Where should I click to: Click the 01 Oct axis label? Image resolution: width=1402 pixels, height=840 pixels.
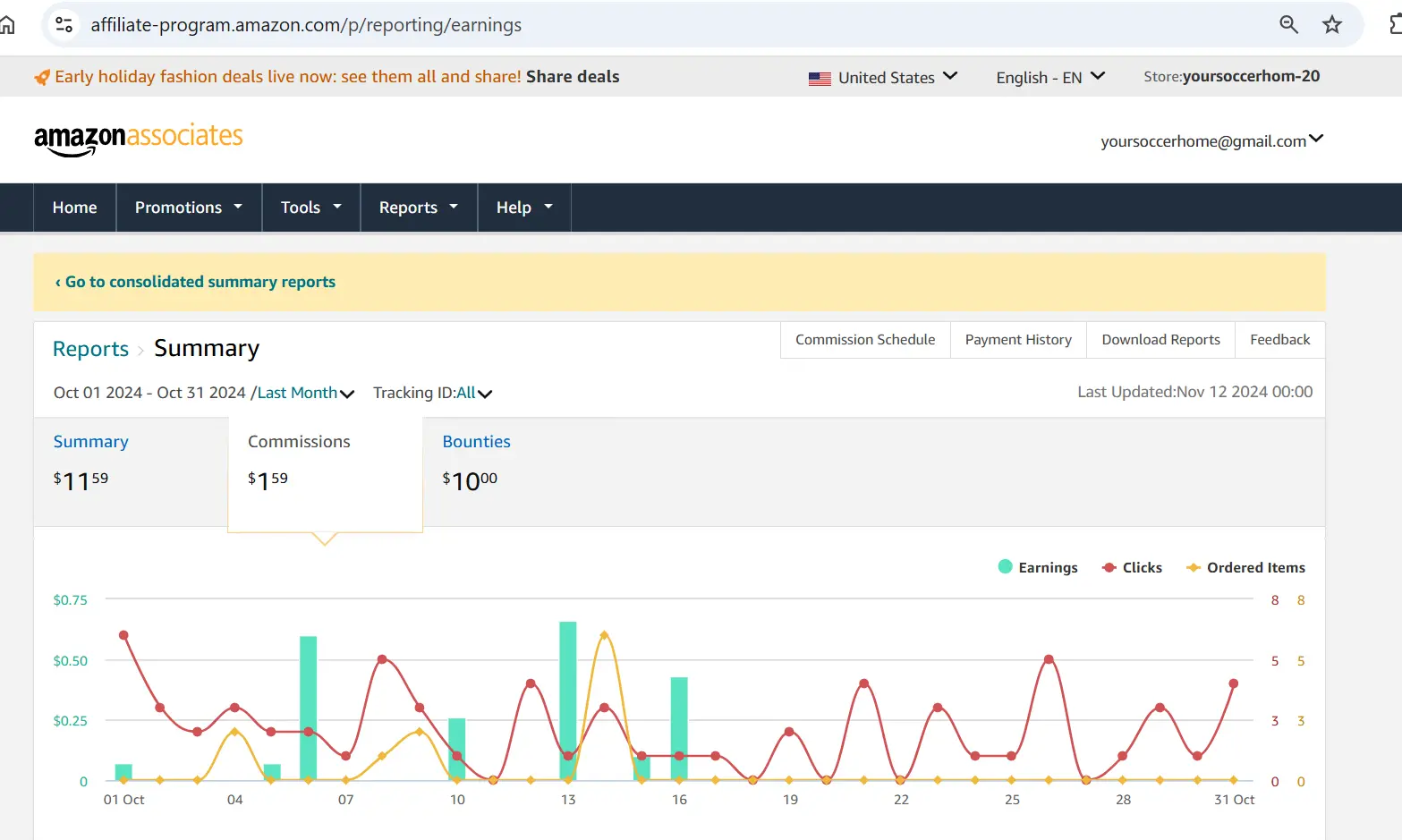[123, 800]
